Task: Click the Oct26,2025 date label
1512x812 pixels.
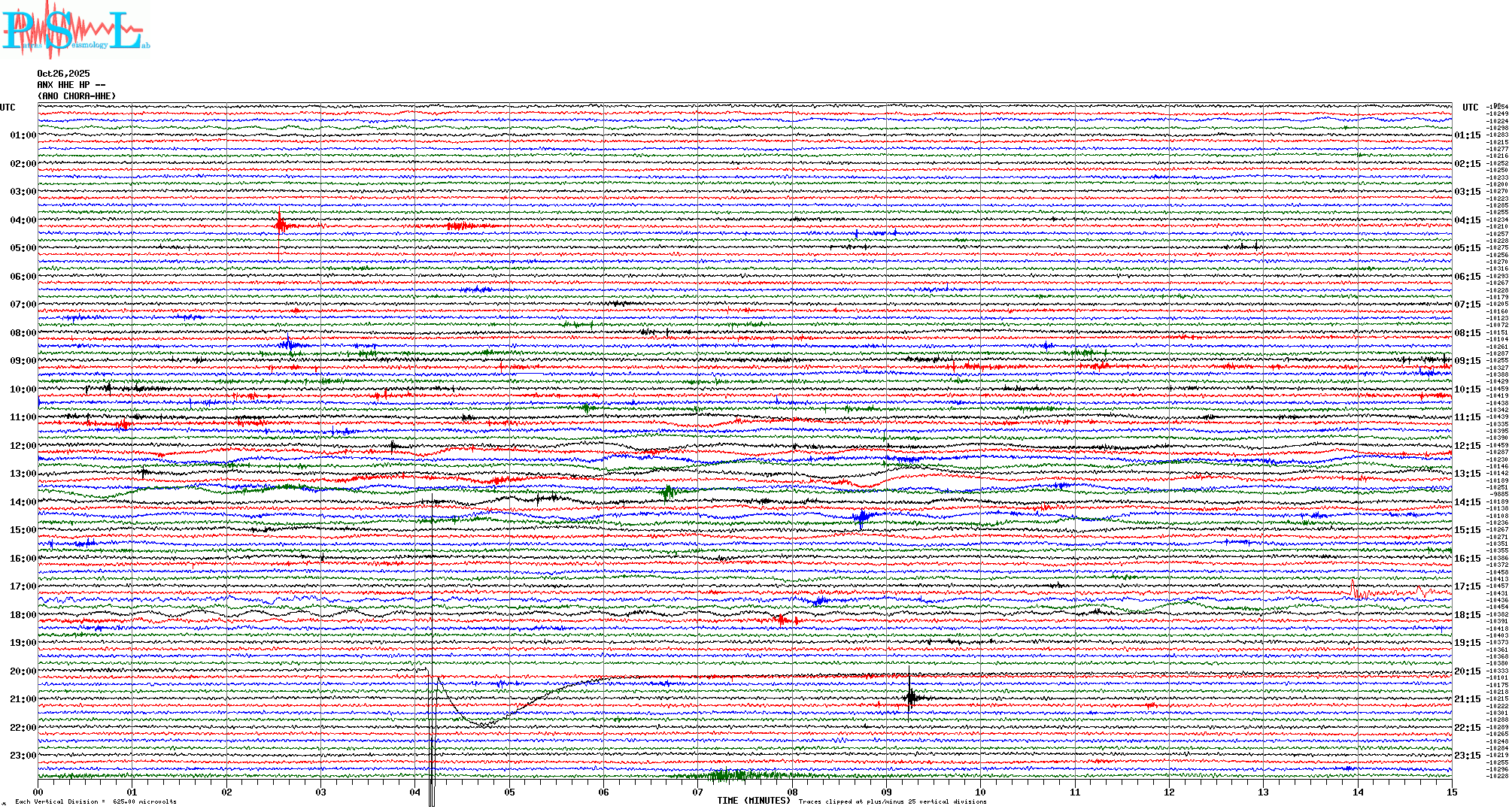Action: [63, 74]
